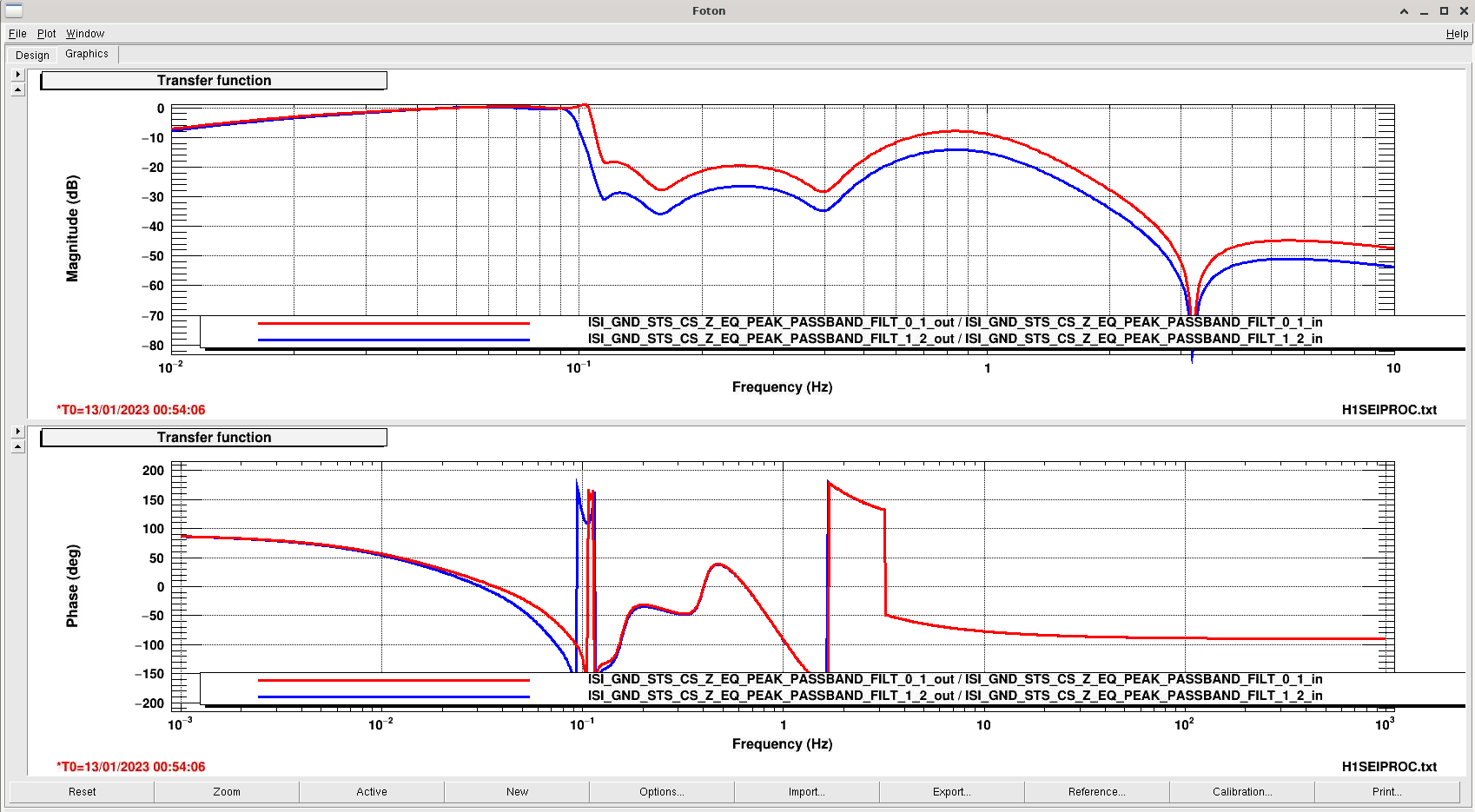Click the Reset button

point(83,792)
